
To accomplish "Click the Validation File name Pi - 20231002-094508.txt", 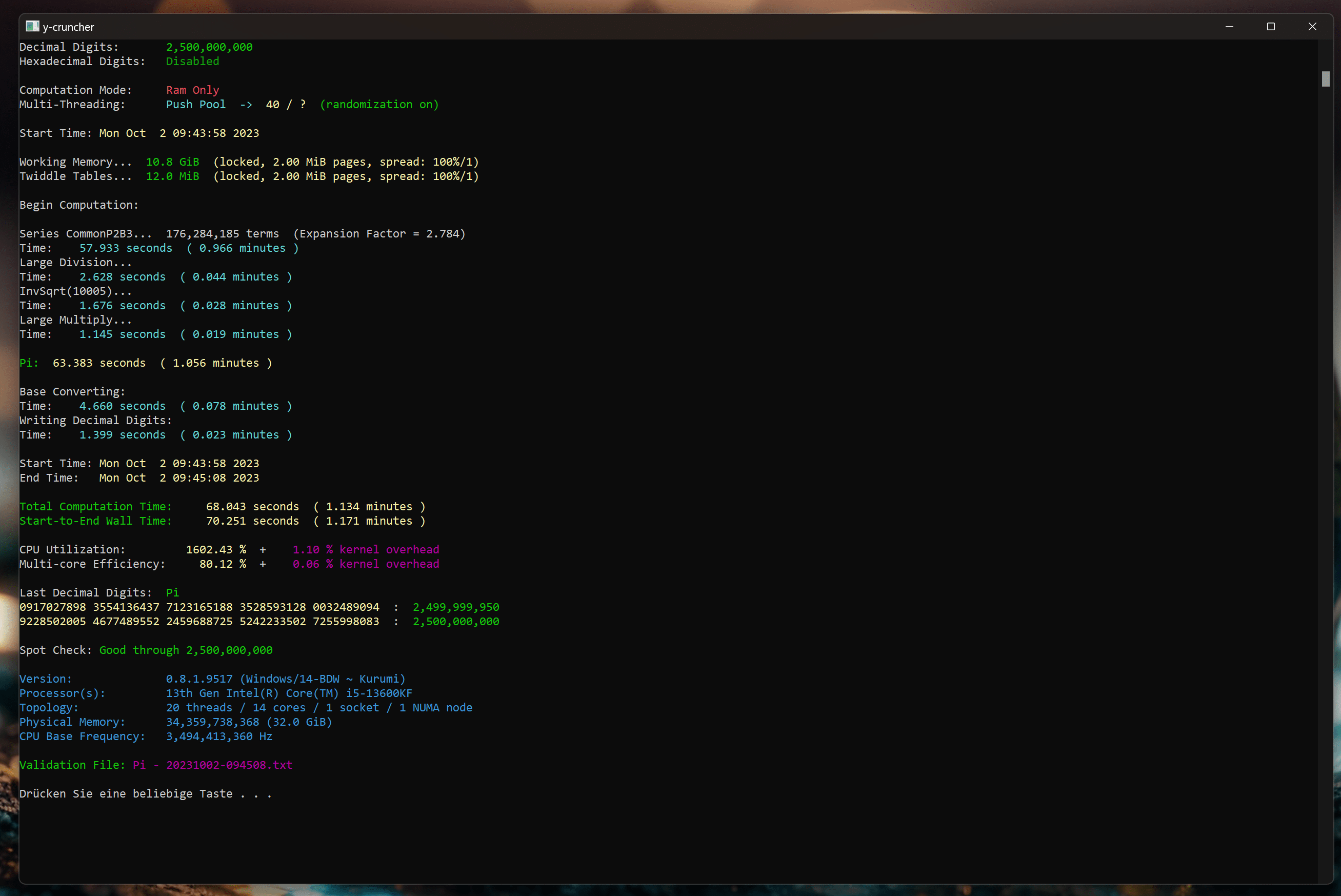I will point(212,765).
